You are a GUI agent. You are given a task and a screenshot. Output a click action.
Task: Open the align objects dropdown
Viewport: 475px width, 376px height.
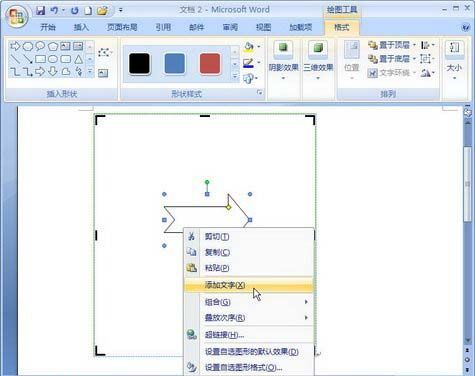pyautogui.click(x=428, y=45)
